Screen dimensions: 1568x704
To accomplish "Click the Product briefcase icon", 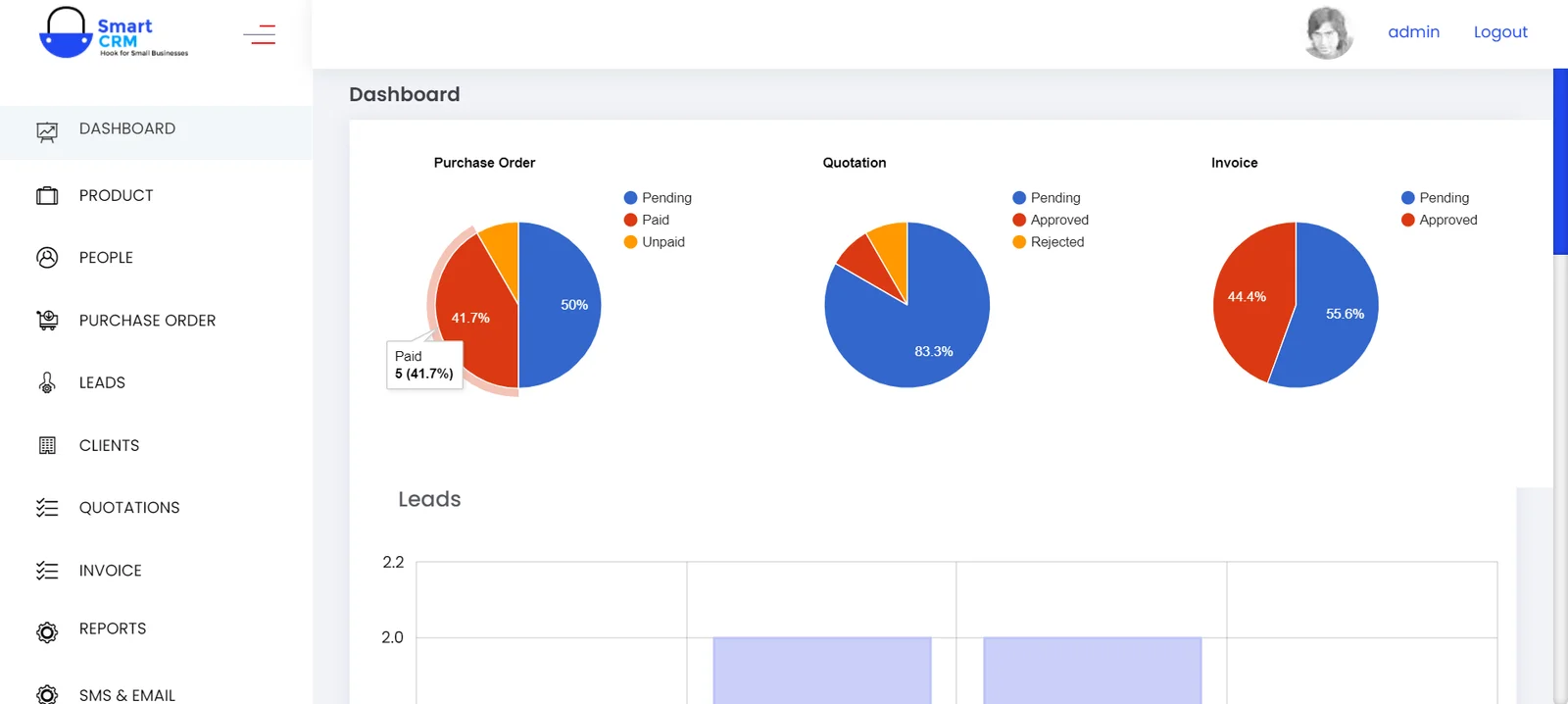I will tap(47, 196).
